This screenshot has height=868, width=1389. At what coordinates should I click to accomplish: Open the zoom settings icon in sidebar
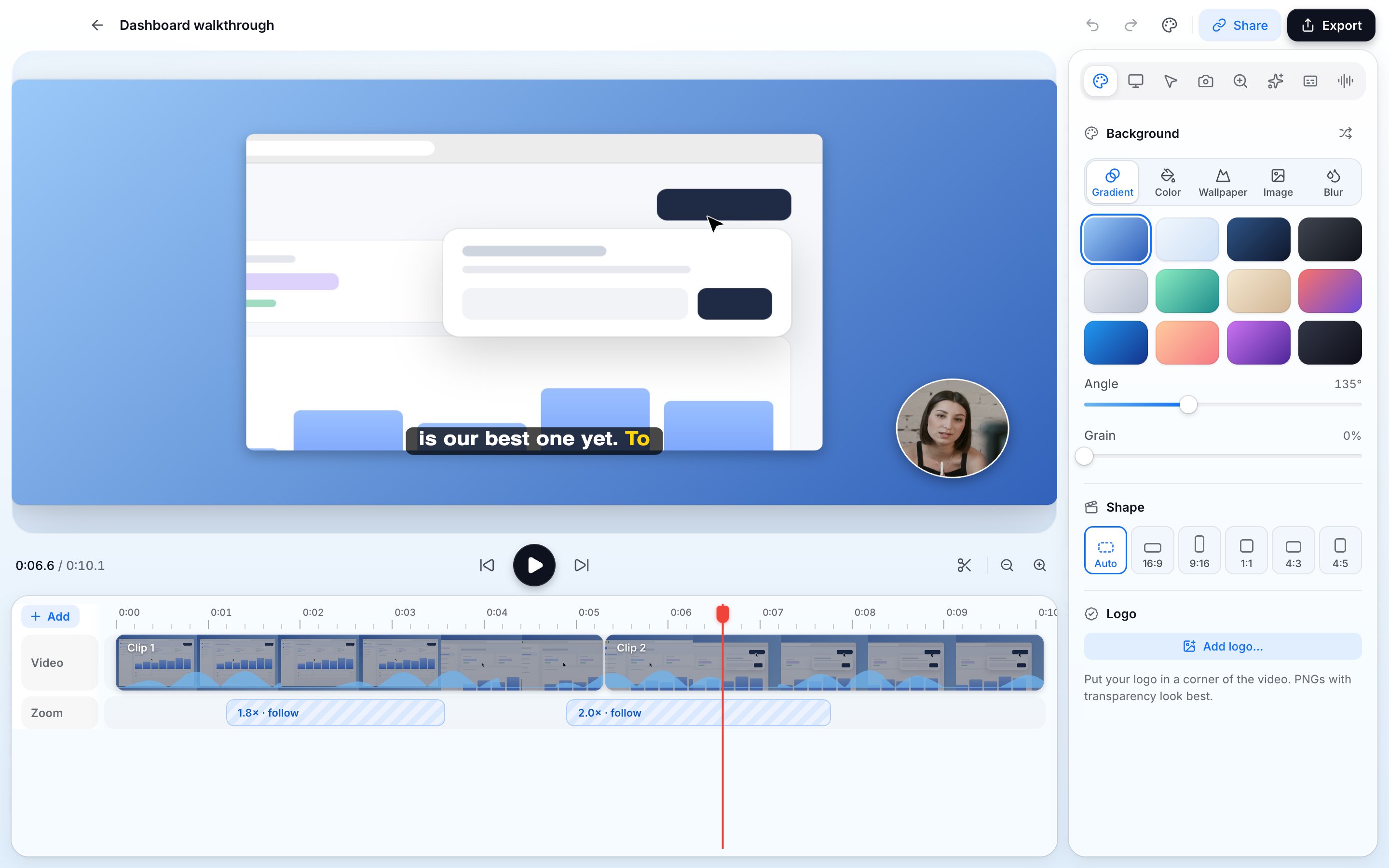tap(1240, 81)
